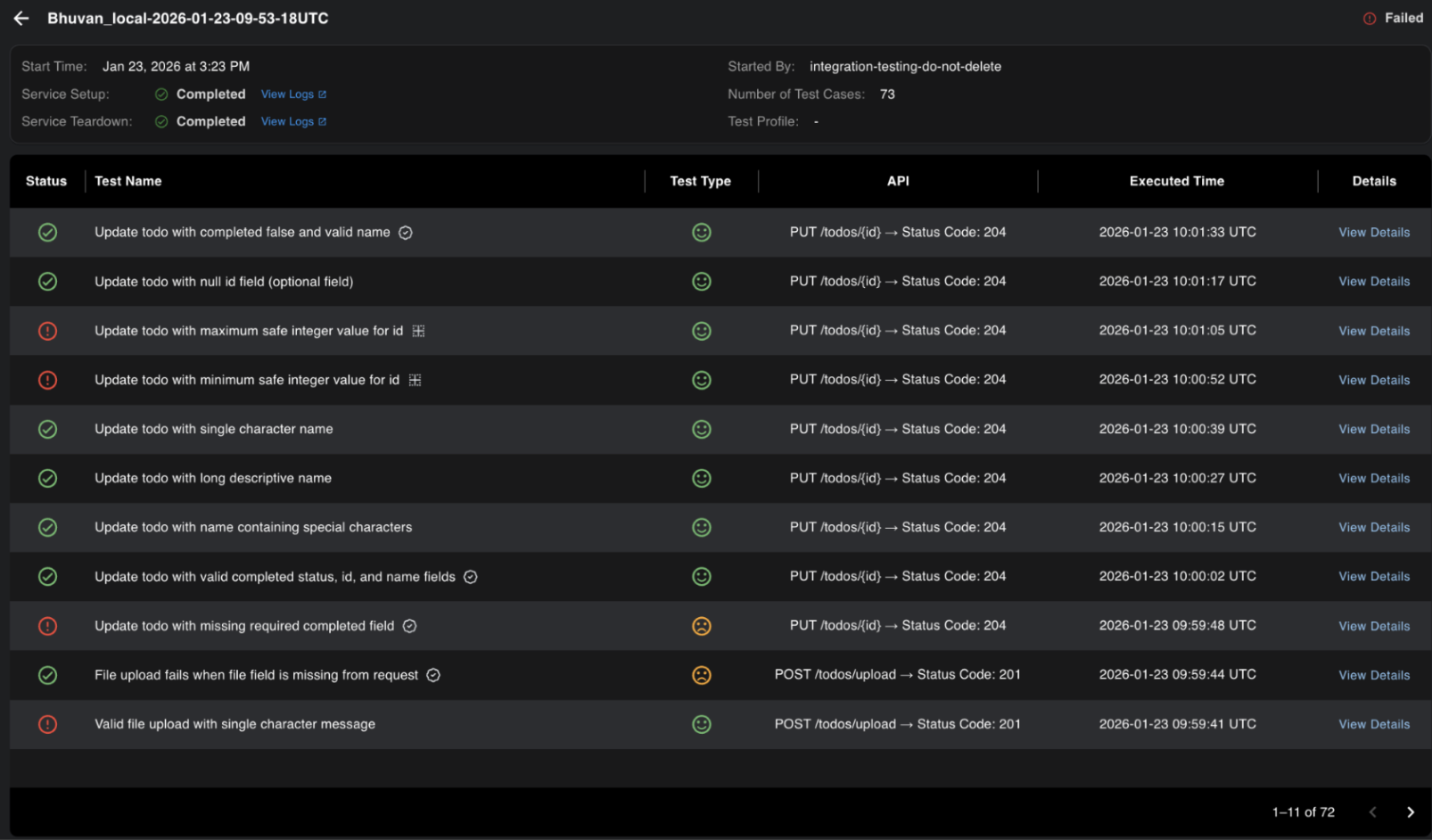Open Service Setup View Logs link
The image size is (1432, 840).
coord(293,95)
